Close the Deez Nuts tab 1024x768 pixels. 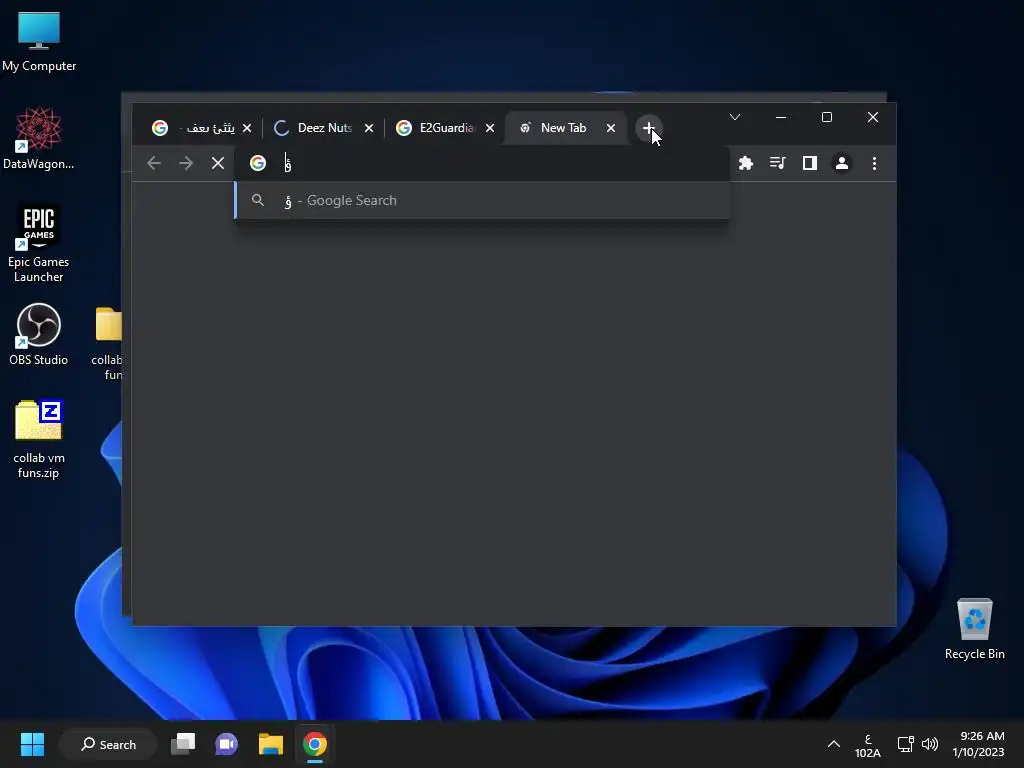369,128
